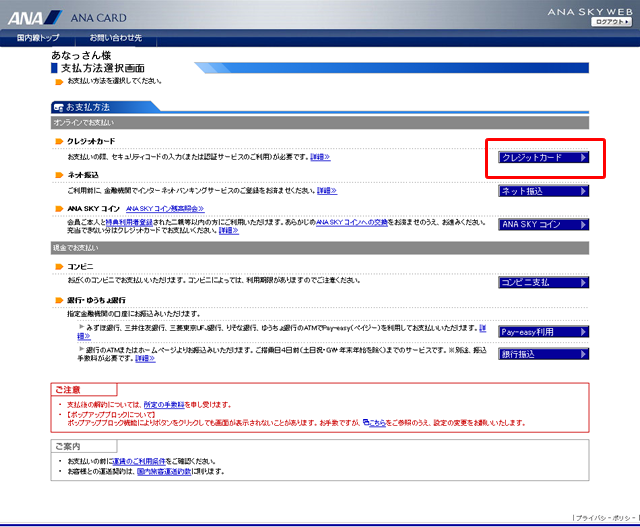Open the 国内線トップ menu item
This screenshot has height=527, width=640.
(x=38, y=38)
